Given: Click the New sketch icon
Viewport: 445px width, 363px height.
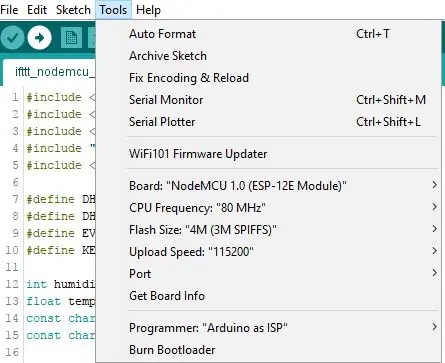Looking at the screenshot, I should point(72,38).
